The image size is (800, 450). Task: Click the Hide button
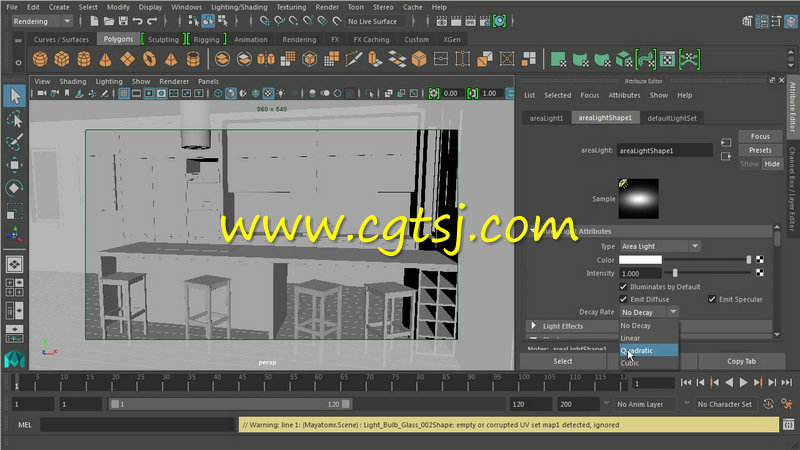tap(772, 164)
